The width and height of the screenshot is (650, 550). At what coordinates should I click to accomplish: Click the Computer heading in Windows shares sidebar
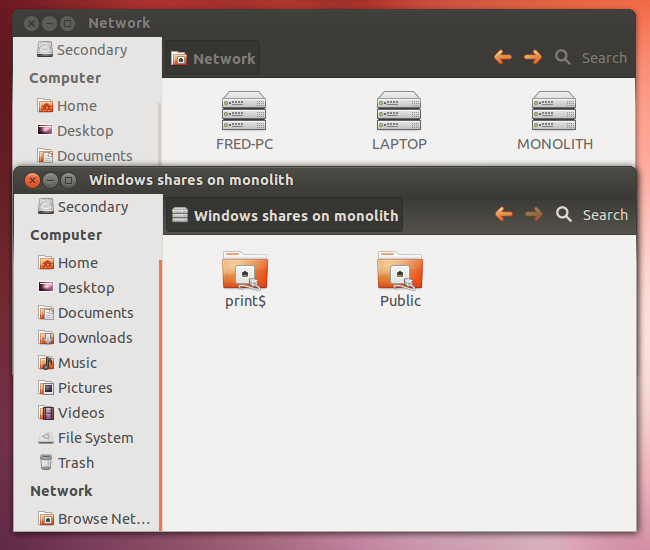[x=66, y=235]
